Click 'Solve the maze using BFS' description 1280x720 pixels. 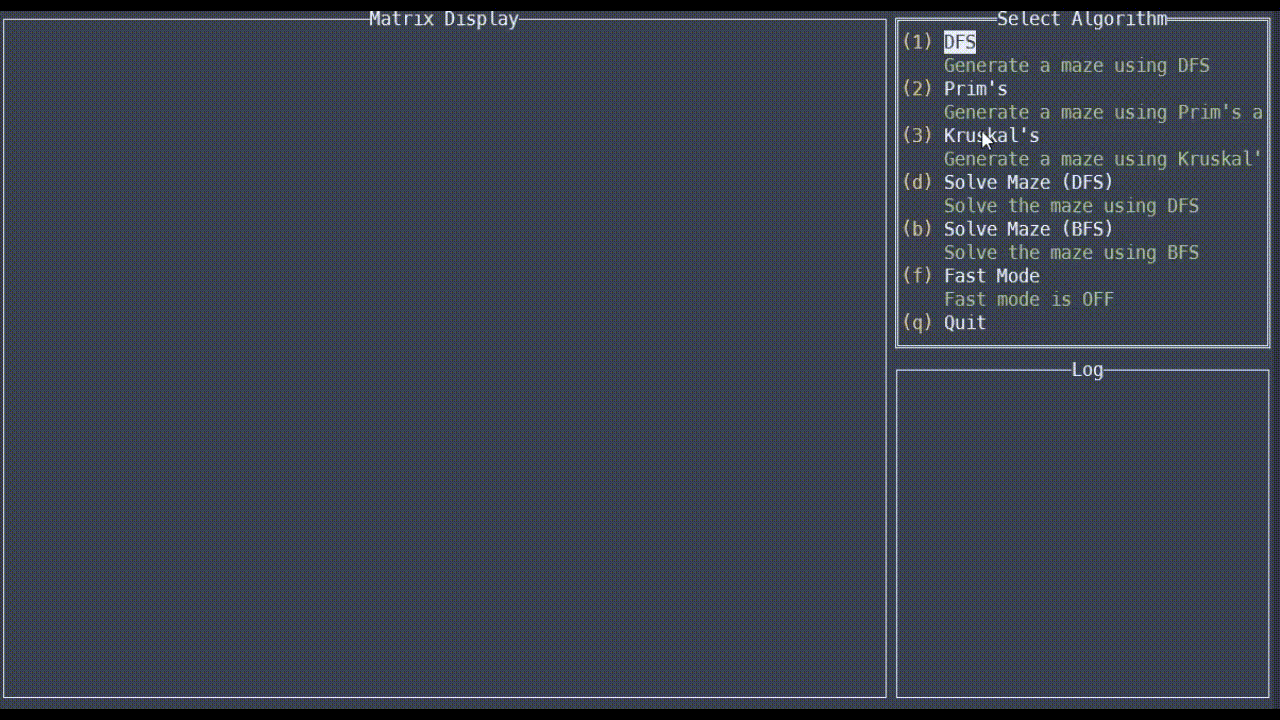[1071, 253]
